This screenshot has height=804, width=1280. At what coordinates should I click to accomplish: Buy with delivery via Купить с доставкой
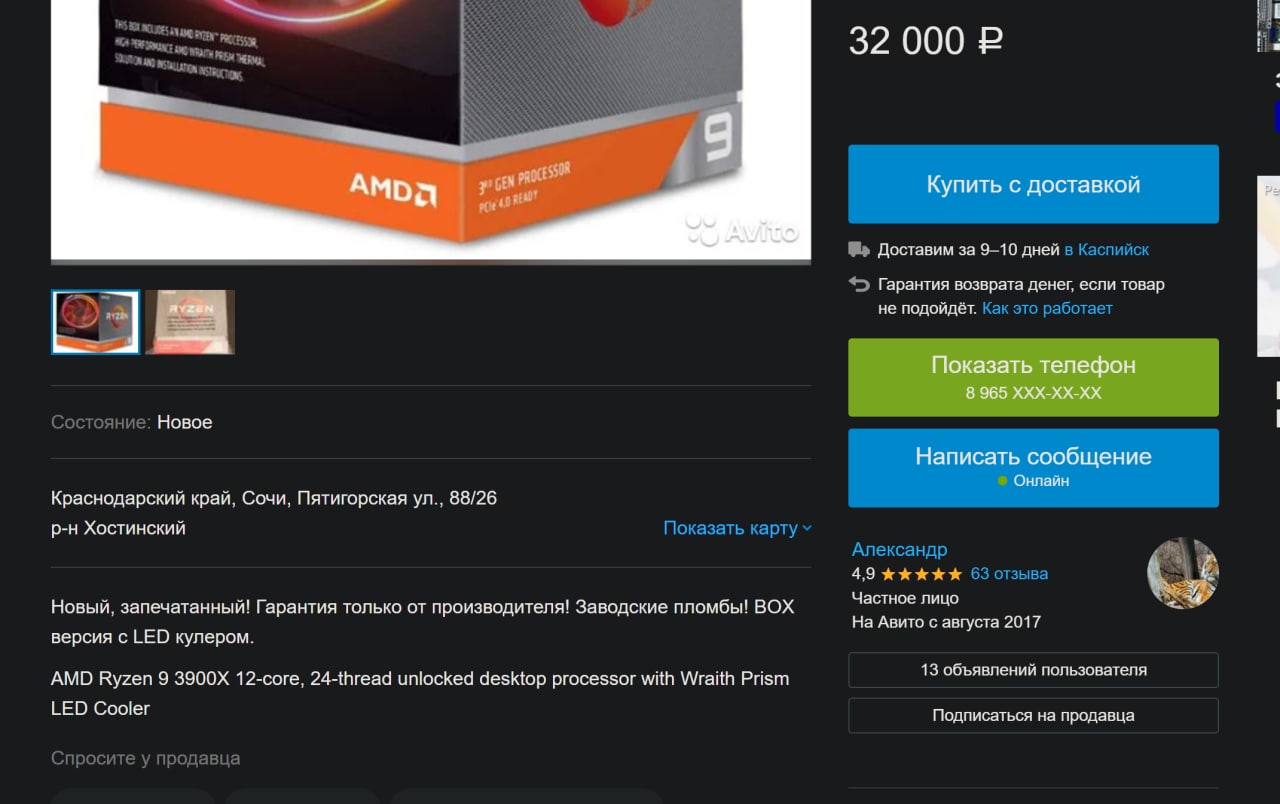(x=1033, y=184)
